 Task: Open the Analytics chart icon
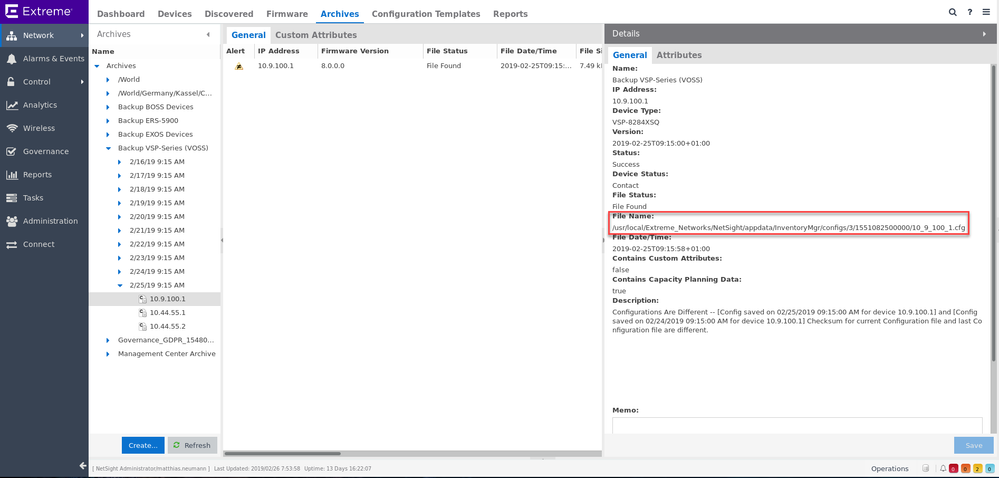coord(12,105)
